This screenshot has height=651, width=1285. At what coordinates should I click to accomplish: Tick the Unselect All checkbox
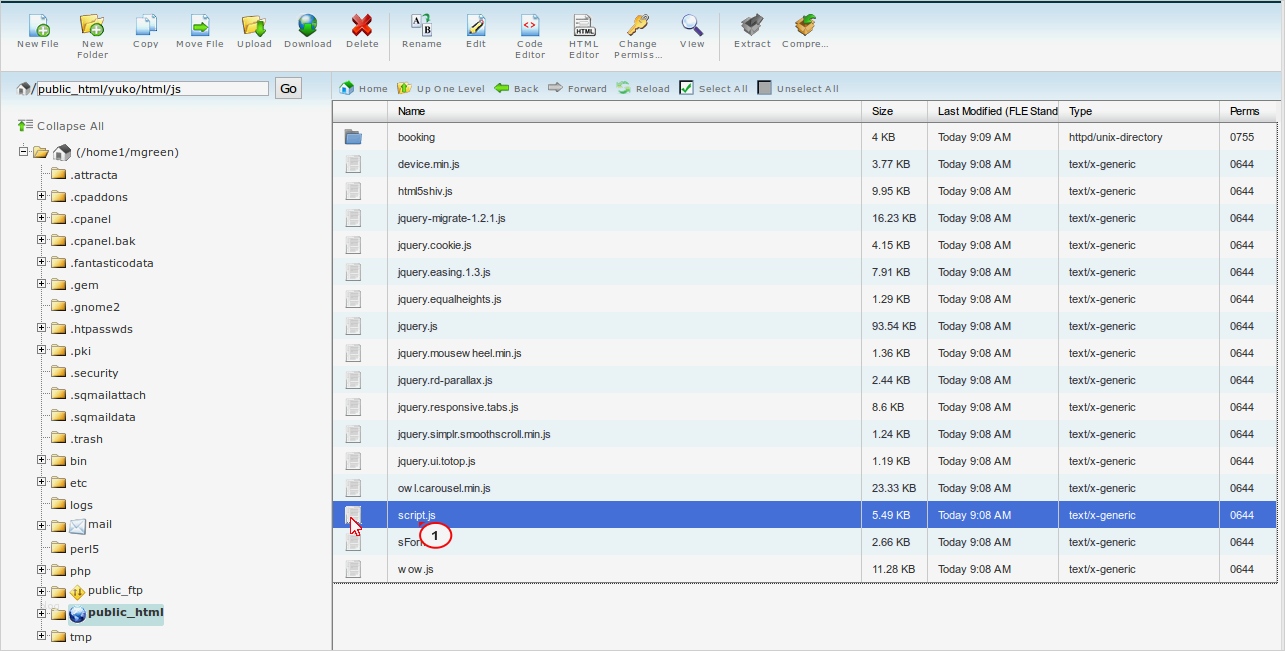point(764,88)
